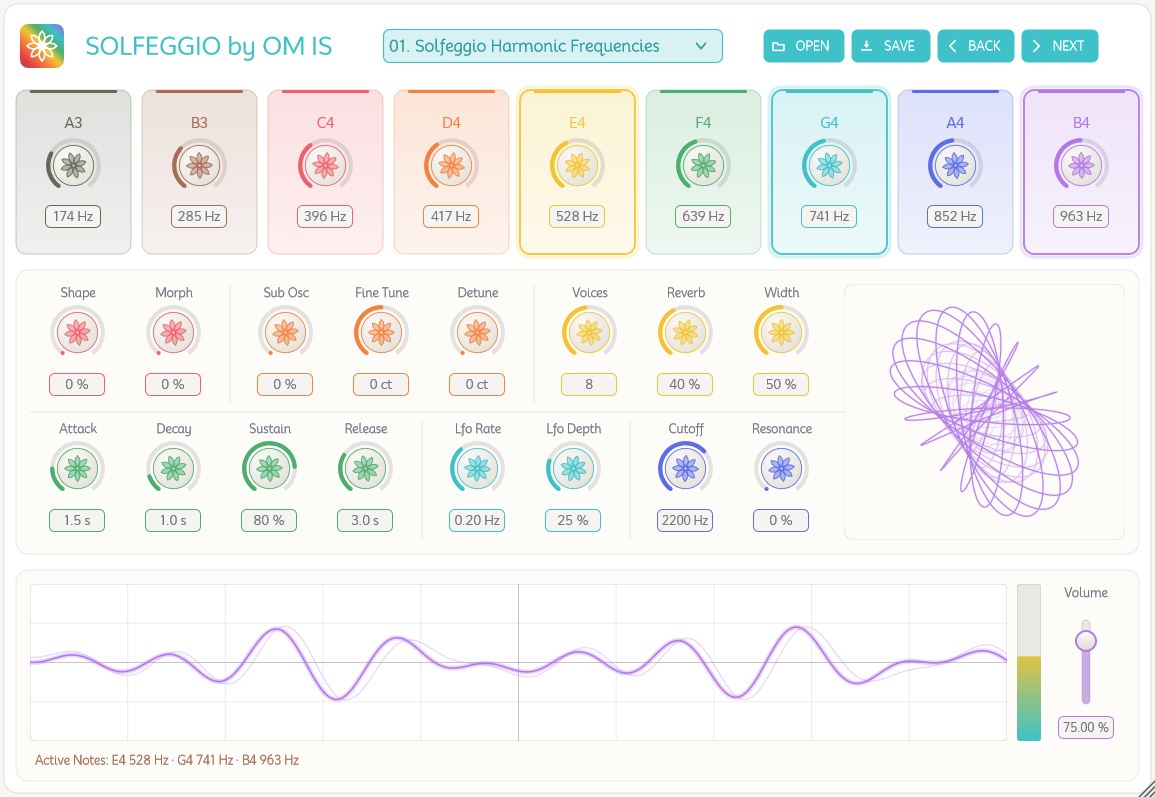Deactivate the B4 note card
This screenshot has height=797, width=1155.
coord(1081,172)
